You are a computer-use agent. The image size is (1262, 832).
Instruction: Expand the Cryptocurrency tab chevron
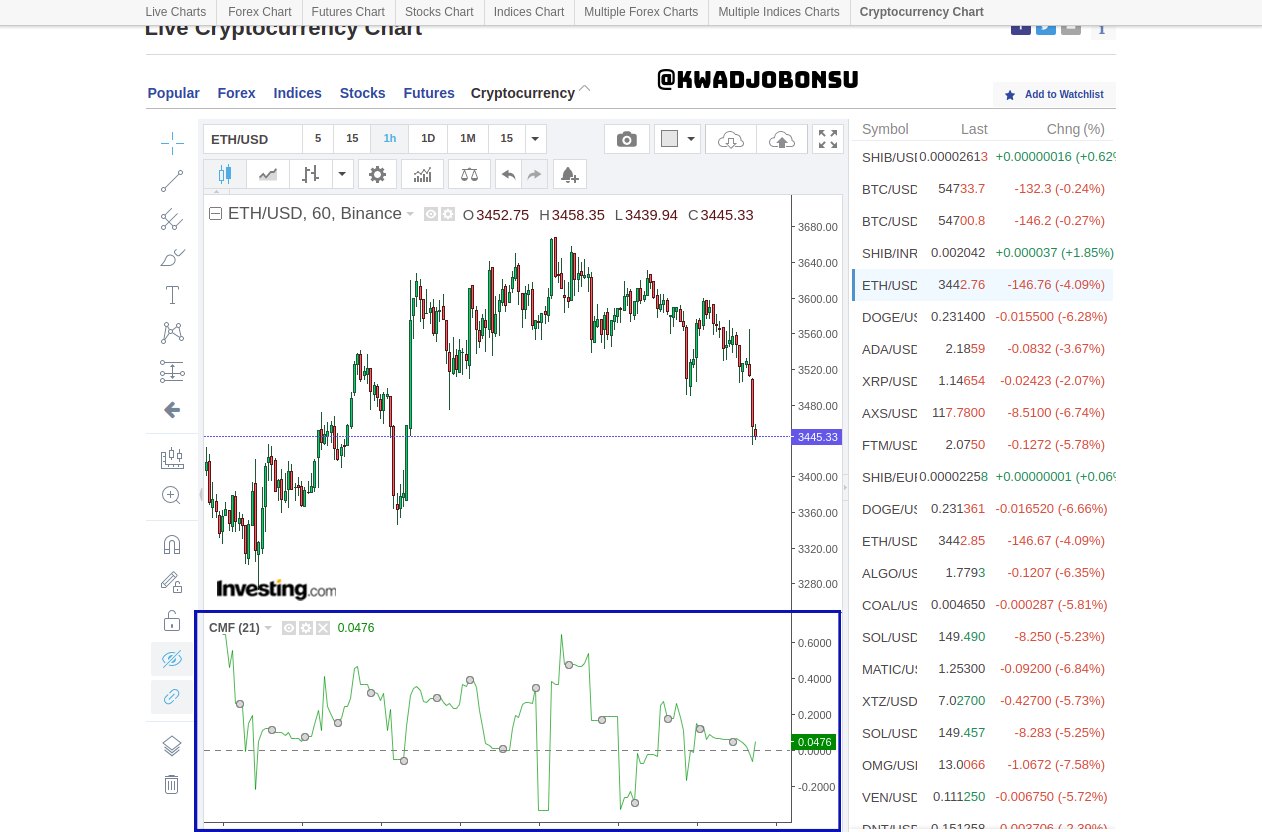point(585,89)
